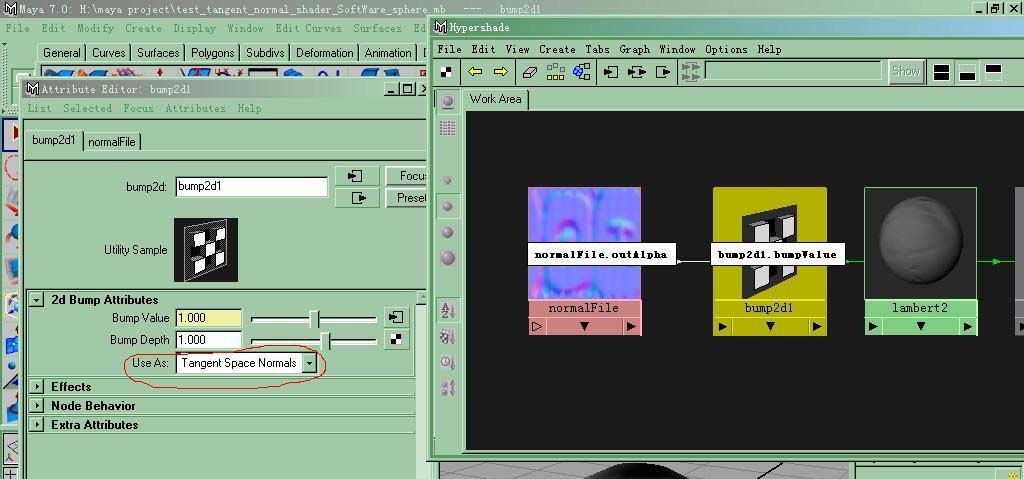Viewport: 1024px width, 479px height.
Task: Click bump2d1 node right output arrow
Action: click(817, 326)
